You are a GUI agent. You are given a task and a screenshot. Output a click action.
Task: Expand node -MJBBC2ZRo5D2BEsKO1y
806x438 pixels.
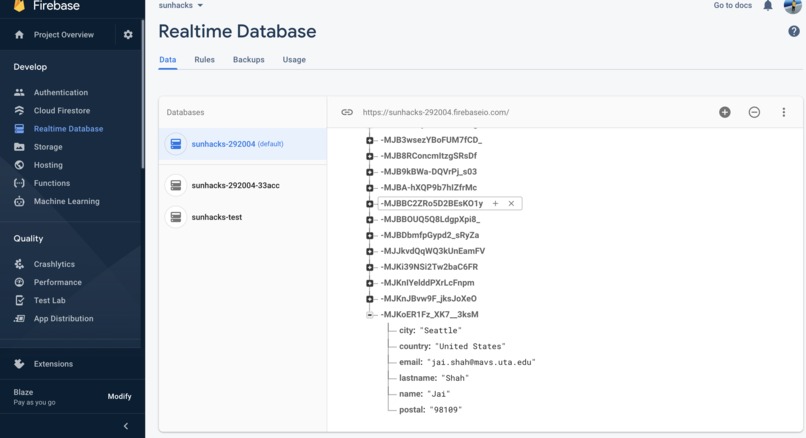pos(370,204)
